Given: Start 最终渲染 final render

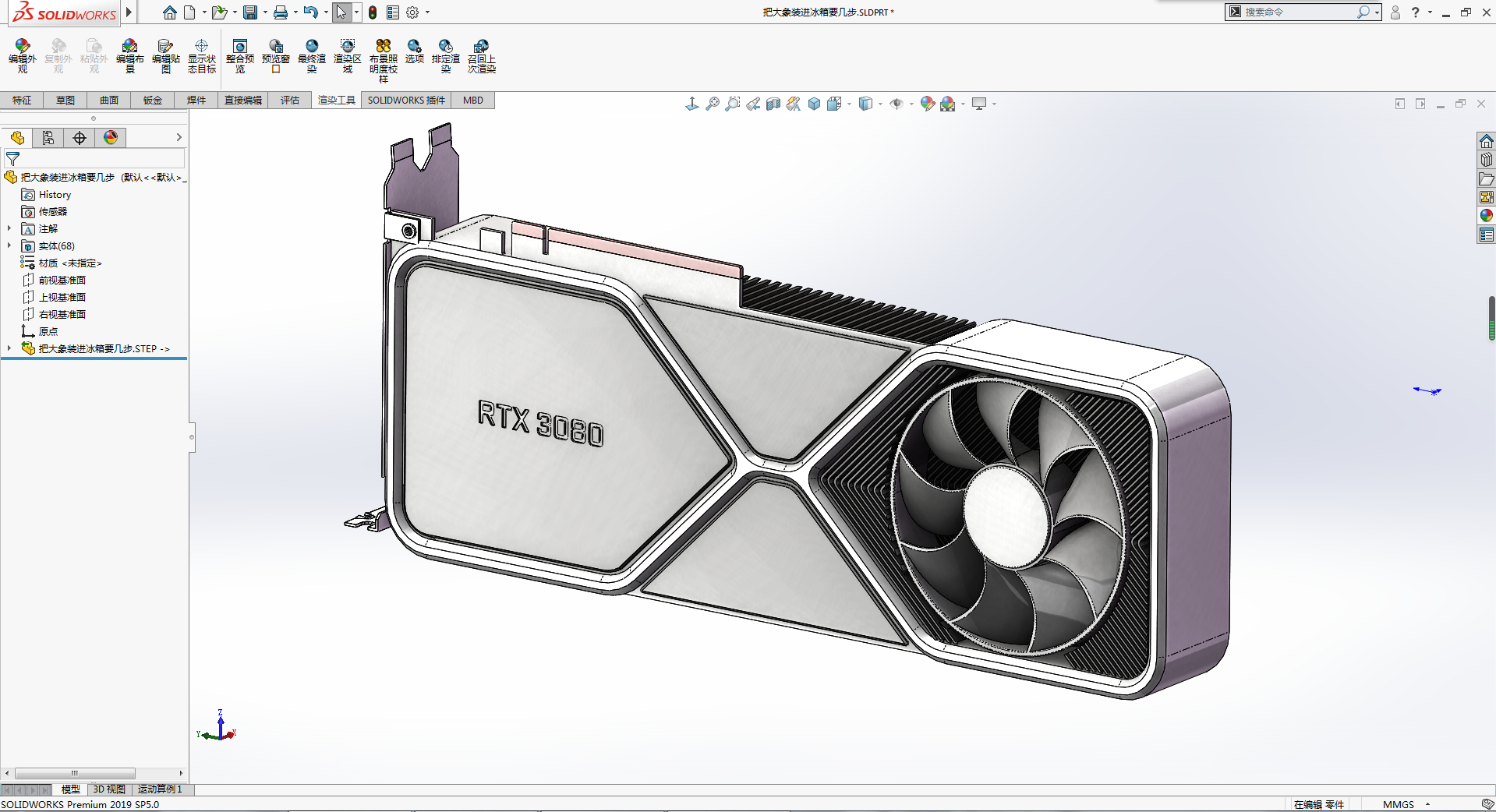Looking at the screenshot, I should pyautogui.click(x=312, y=56).
